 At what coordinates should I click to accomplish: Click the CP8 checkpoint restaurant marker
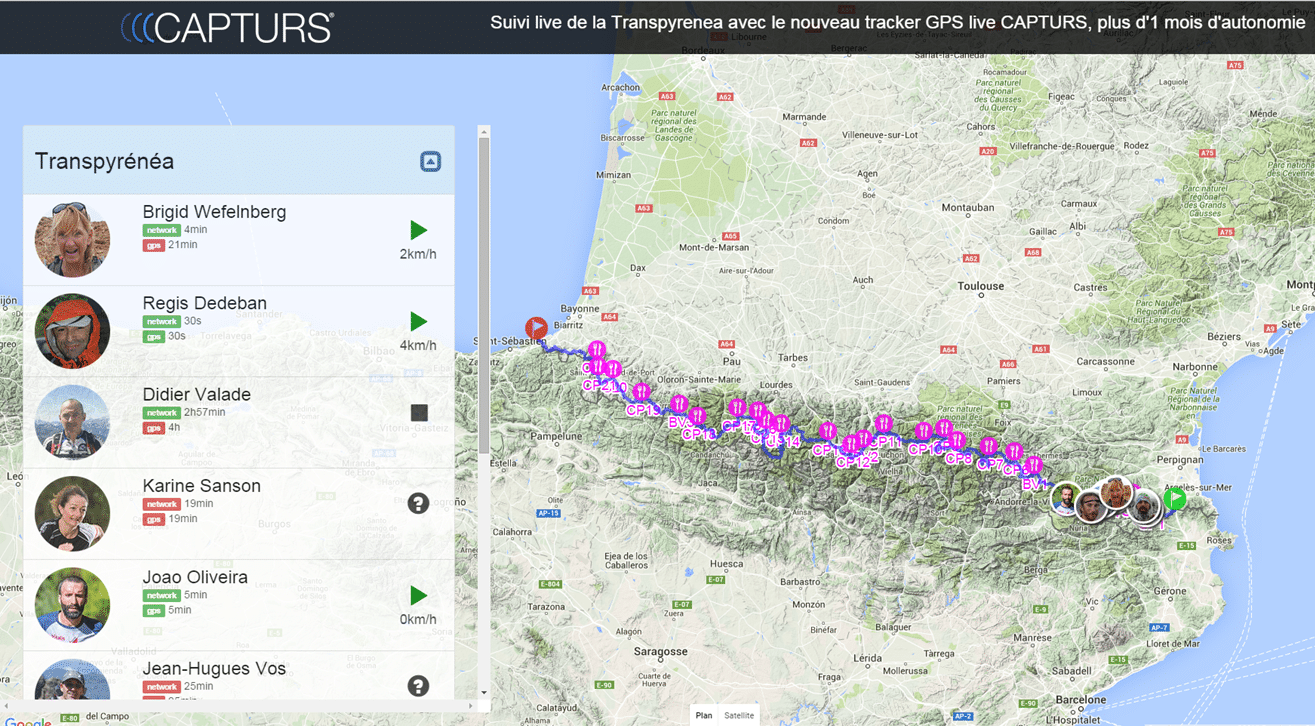pyautogui.click(x=958, y=438)
